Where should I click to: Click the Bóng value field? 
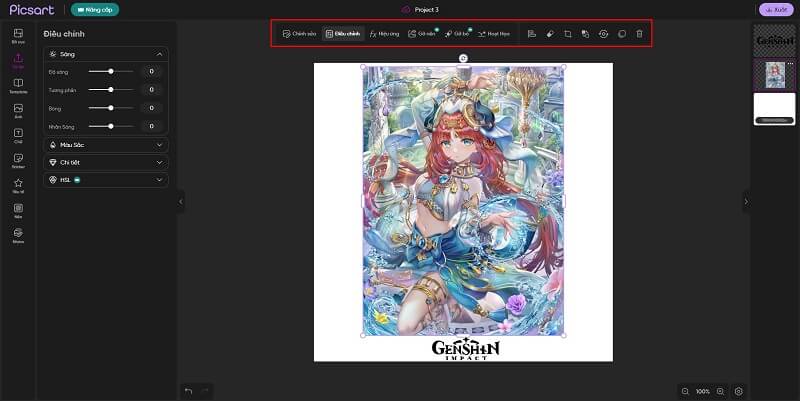152,108
